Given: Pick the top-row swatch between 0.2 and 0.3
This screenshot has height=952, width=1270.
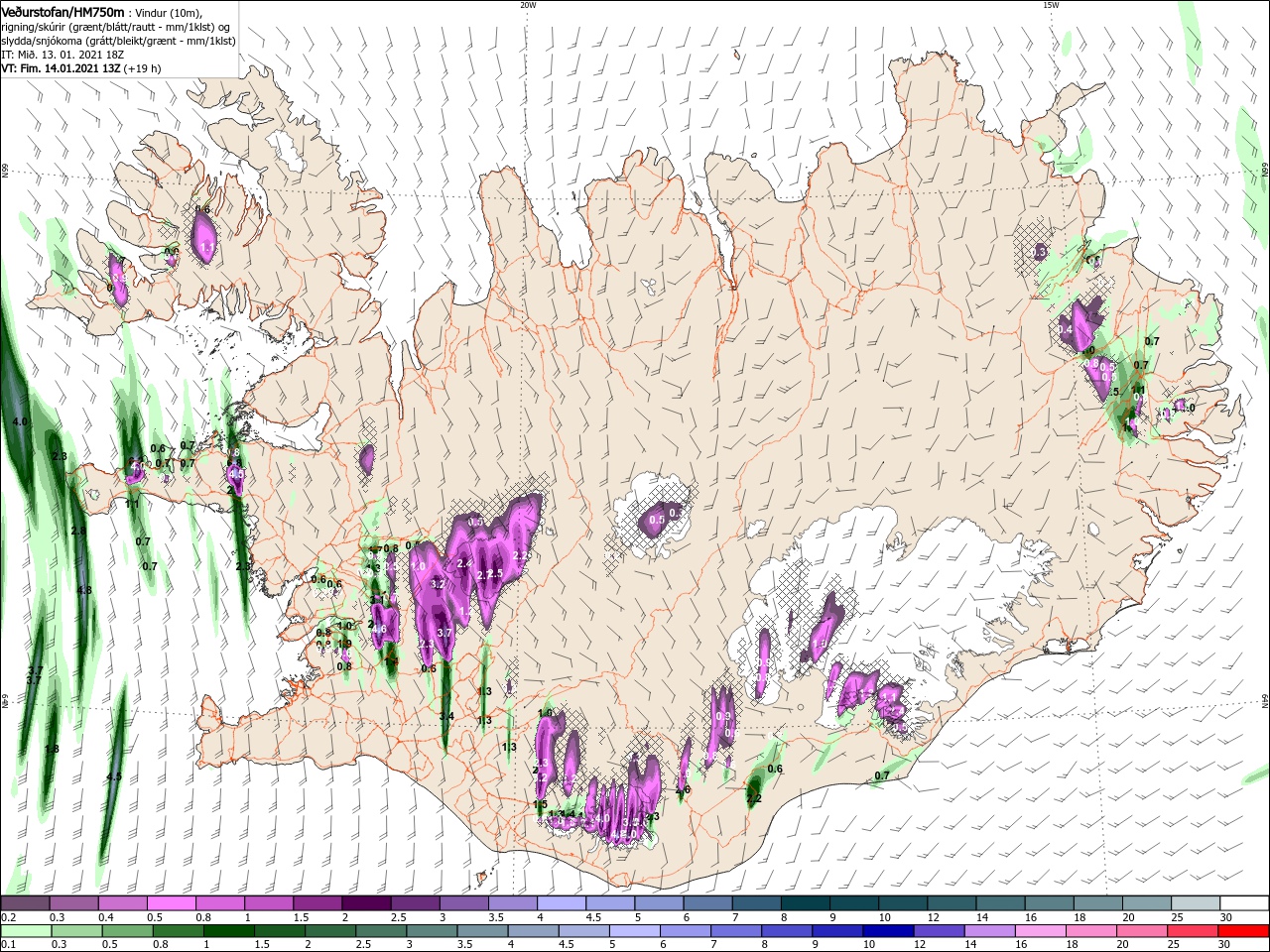Looking at the screenshot, I should click(x=25, y=903).
